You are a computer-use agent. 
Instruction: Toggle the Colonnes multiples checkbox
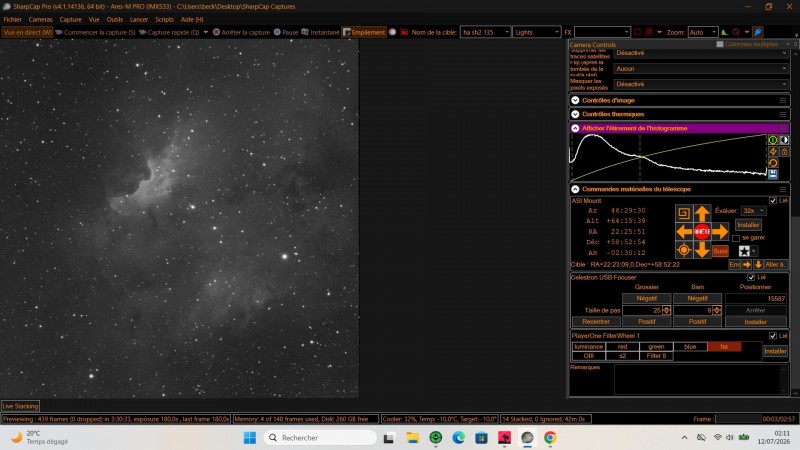tap(720, 44)
